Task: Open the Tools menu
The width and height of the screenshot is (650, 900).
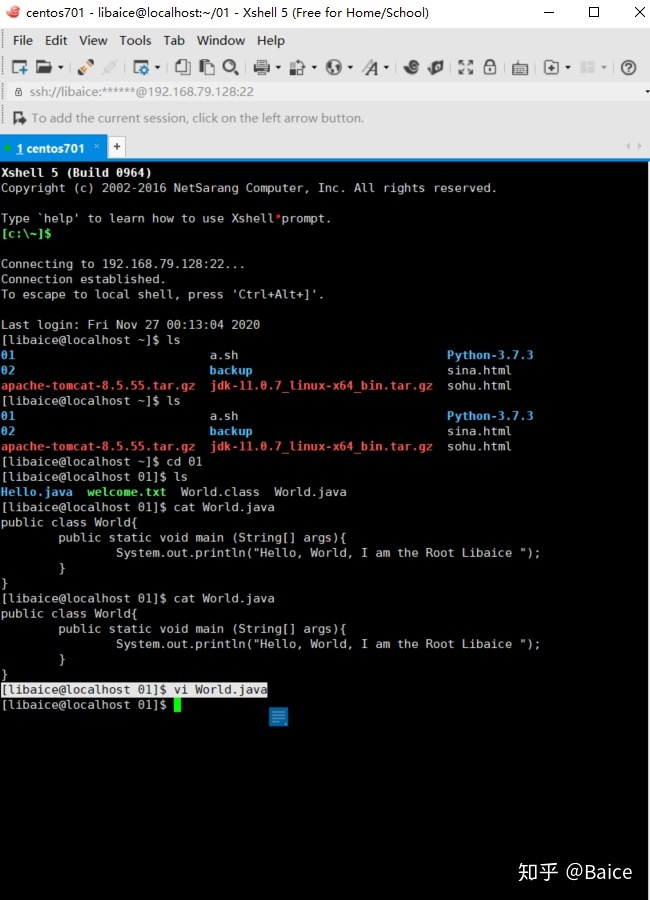Action: coord(136,40)
